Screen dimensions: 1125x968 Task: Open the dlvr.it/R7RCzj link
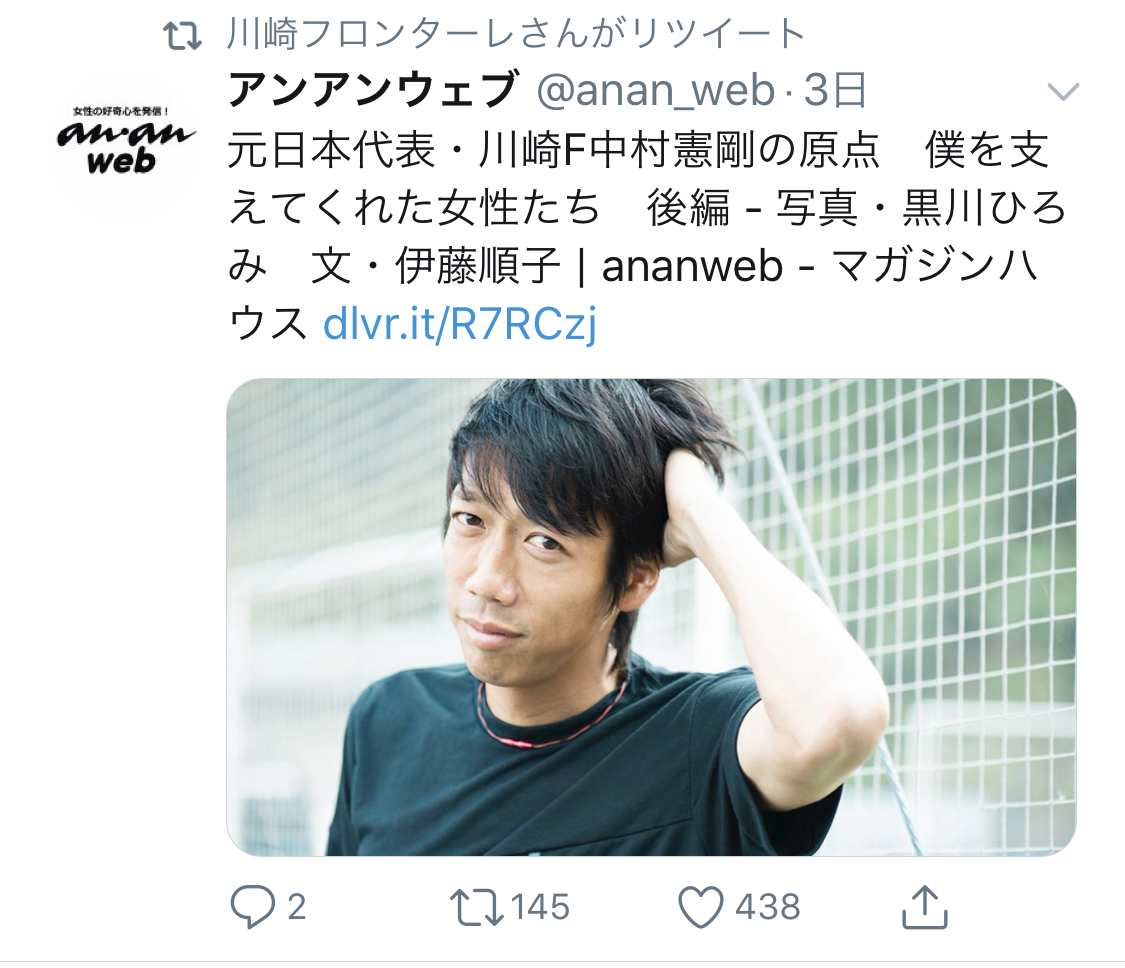(459, 324)
